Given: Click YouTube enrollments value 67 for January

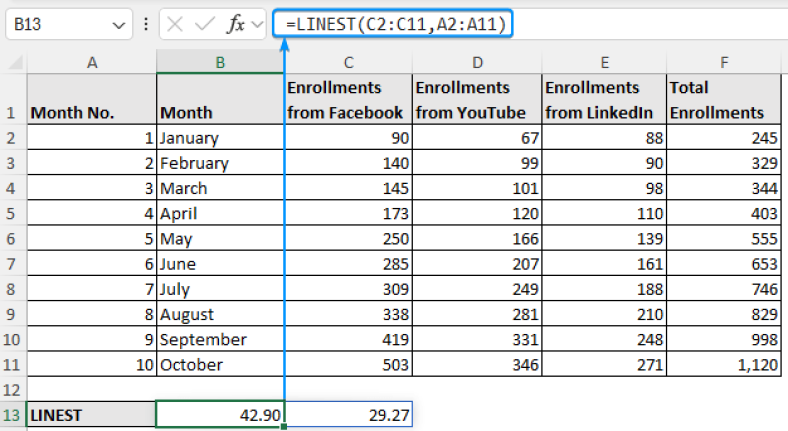Looking at the screenshot, I should 477,138.
